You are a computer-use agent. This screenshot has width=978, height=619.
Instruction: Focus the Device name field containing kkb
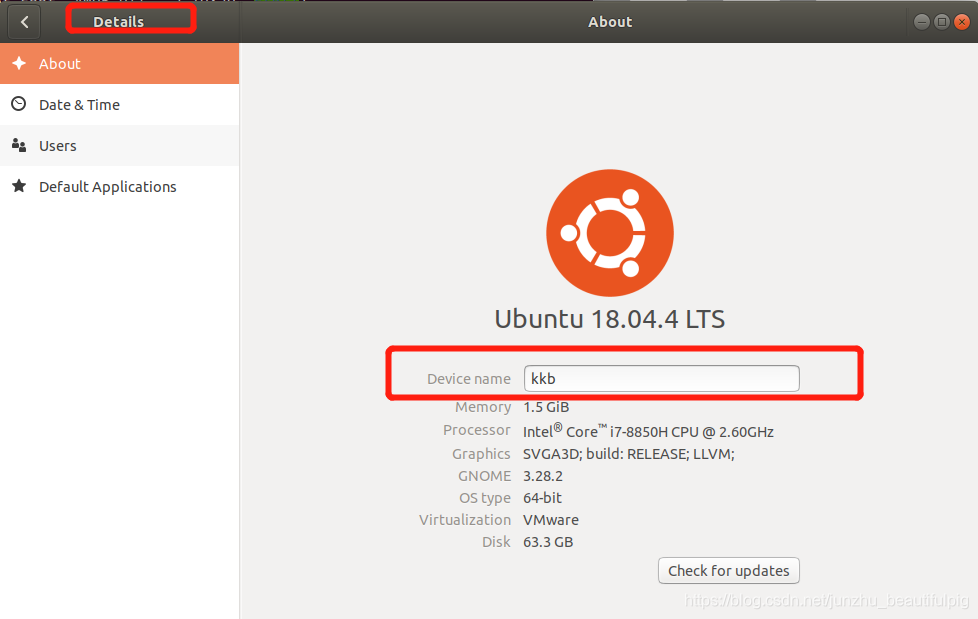click(662, 379)
